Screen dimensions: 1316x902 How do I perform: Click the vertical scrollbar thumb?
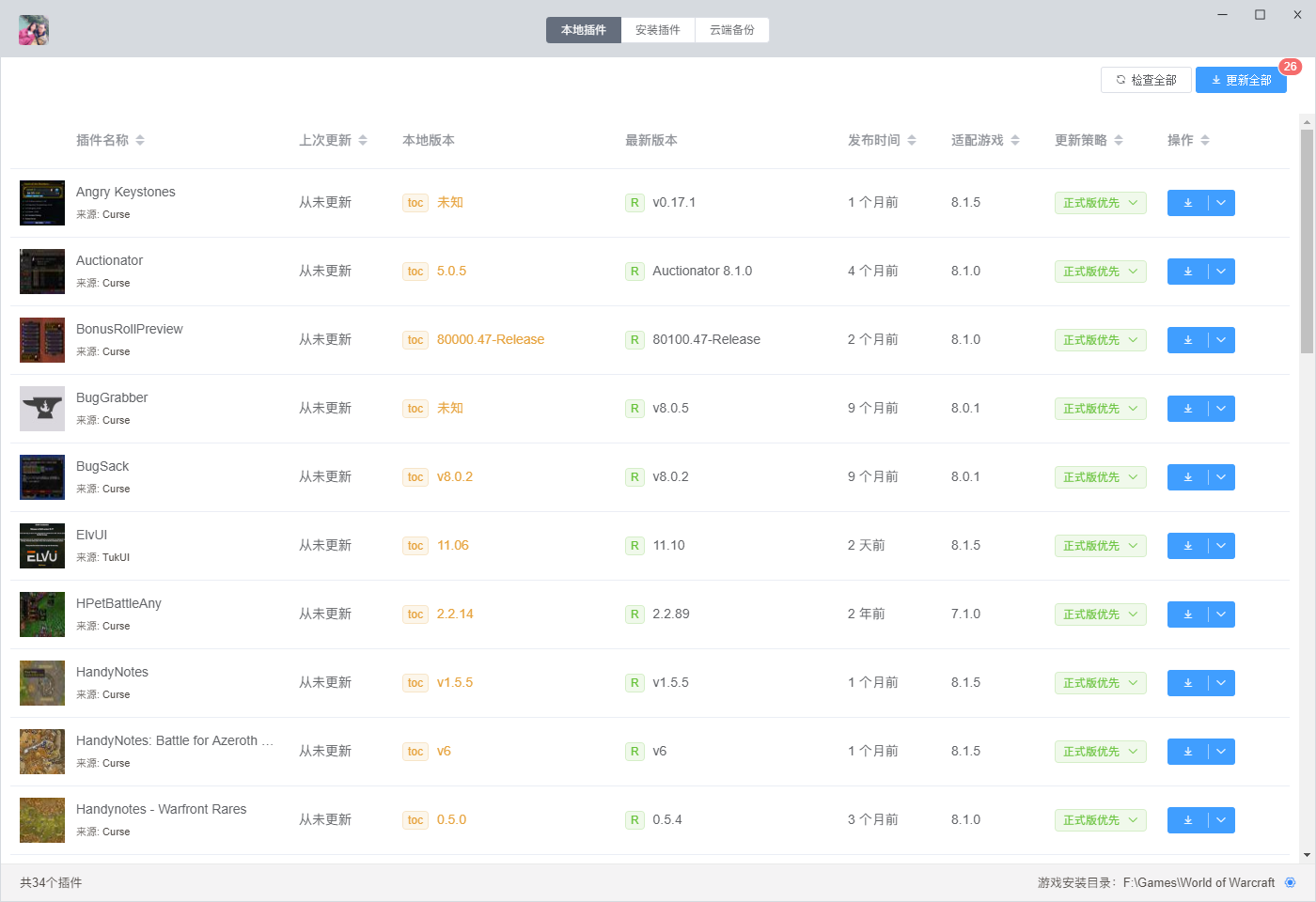[1307, 241]
